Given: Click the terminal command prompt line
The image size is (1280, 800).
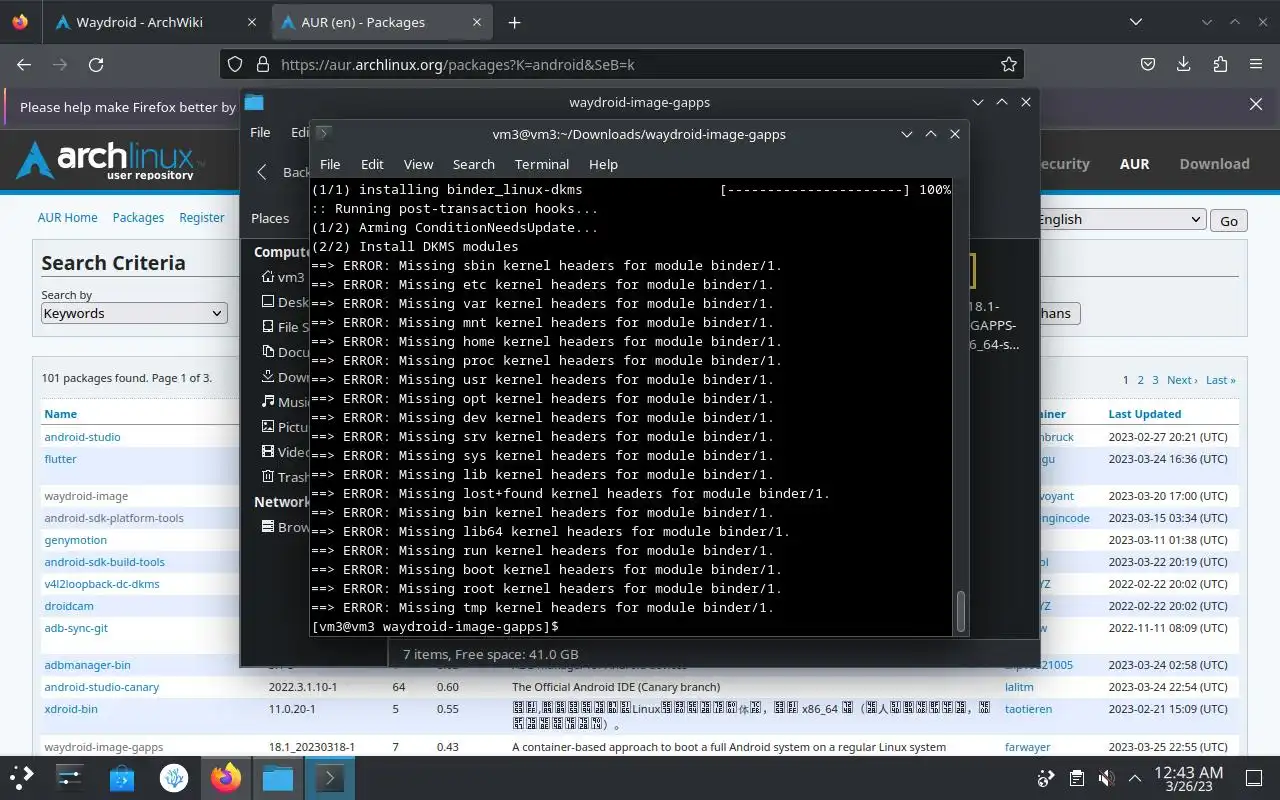Looking at the screenshot, I should (x=630, y=626).
